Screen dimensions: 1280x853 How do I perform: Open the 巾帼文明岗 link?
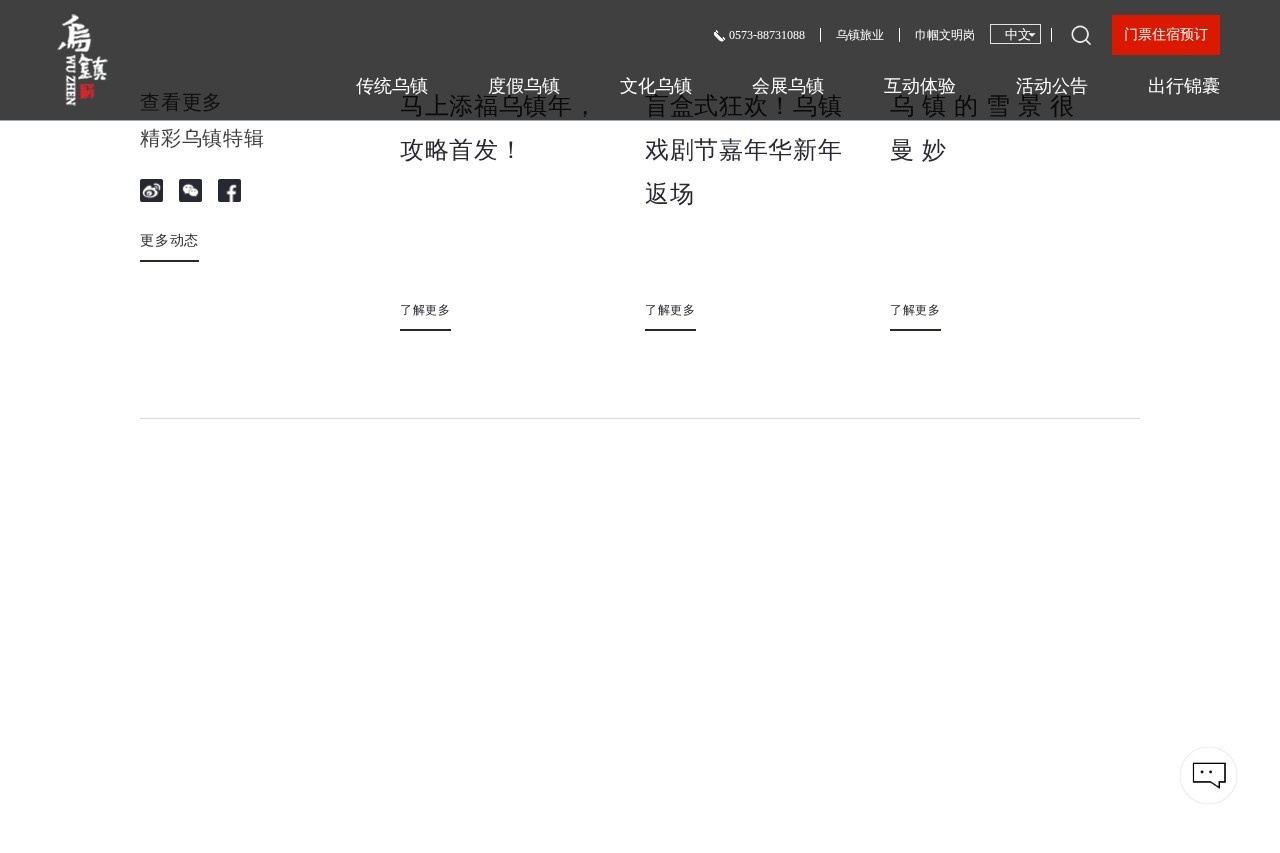coord(945,35)
